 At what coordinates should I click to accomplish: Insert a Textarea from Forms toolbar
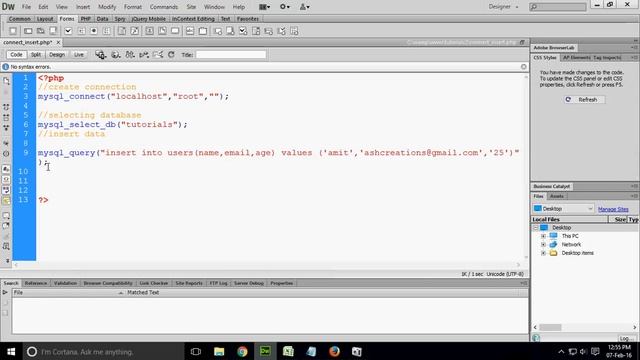(x=53, y=31)
